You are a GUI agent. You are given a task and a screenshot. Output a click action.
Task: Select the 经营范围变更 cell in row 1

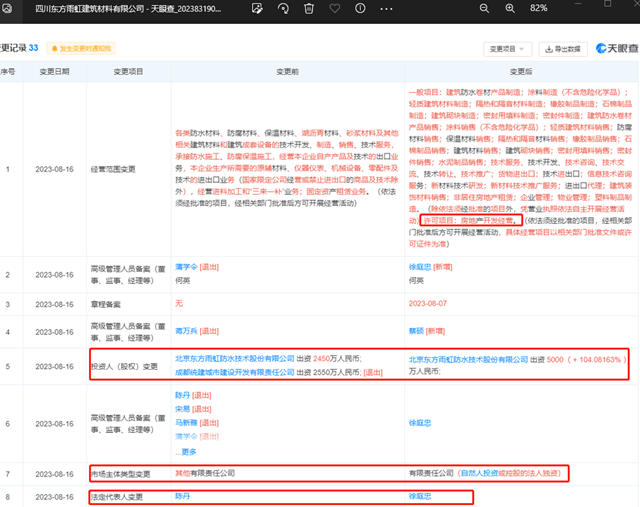pos(113,169)
